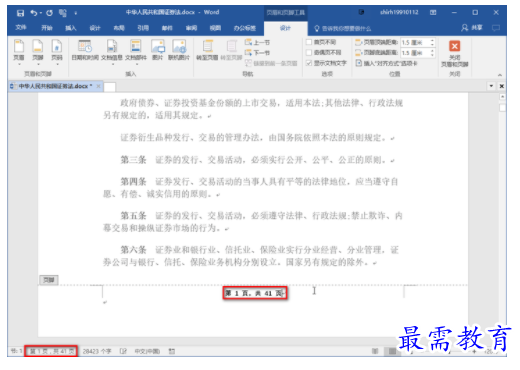Screen dimensions: 520x370
Task: Insert Online Pictures (联机图片)
Action: click(179, 50)
